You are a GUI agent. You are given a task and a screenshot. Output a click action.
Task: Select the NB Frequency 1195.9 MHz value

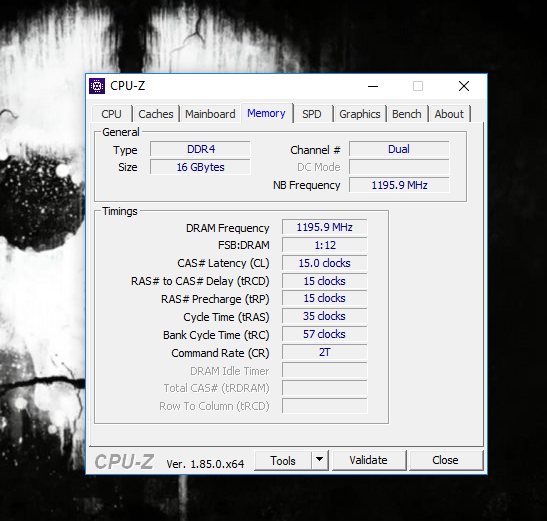pos(399,185)
